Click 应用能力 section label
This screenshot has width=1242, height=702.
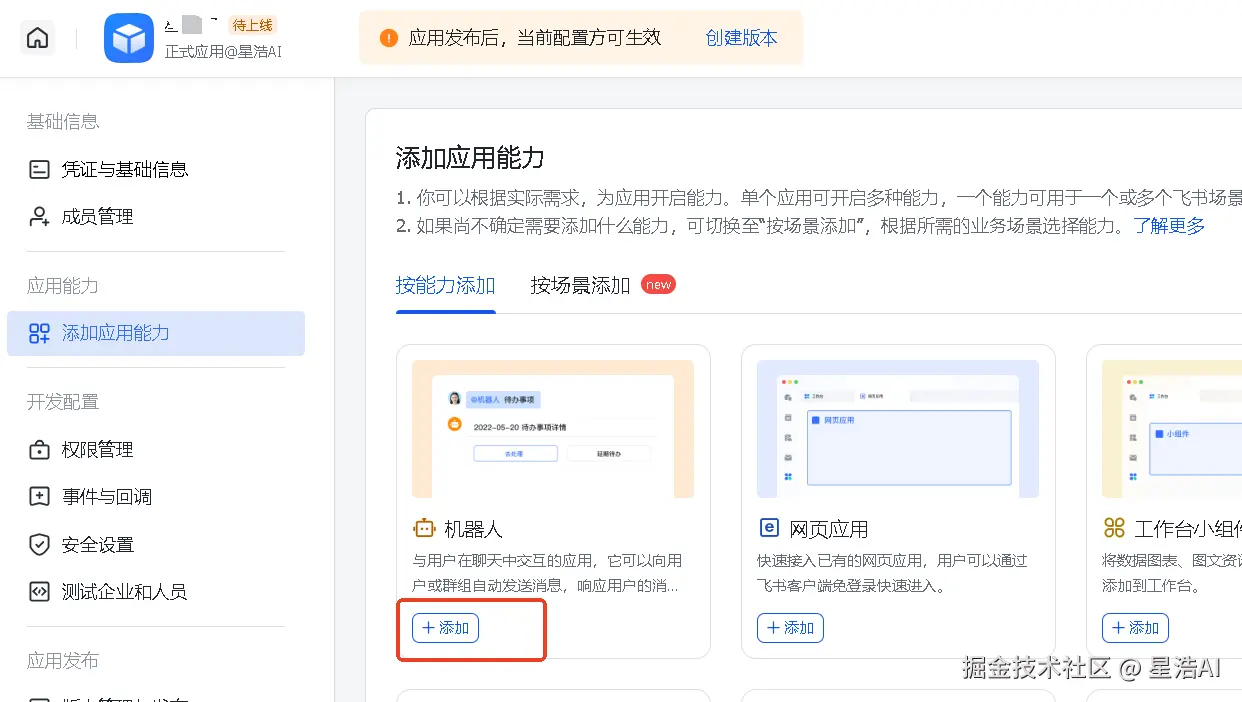click(x=63, y=286)
